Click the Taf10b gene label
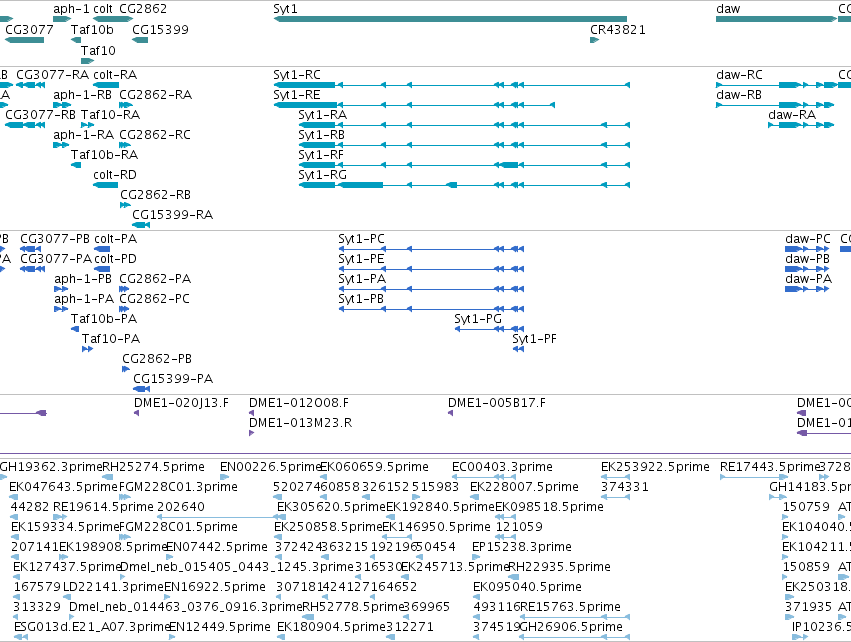This screenshot has width=851, height=642. pos(92,30)
